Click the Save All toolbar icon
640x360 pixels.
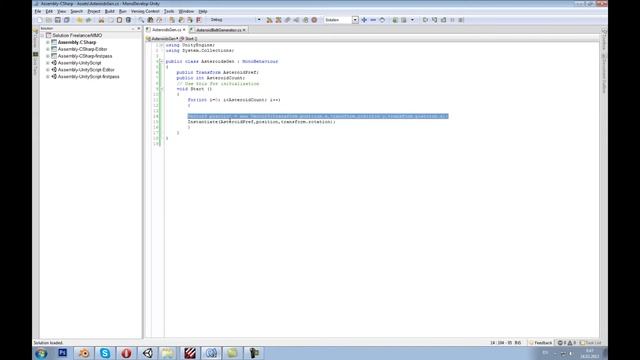[67, 20]
